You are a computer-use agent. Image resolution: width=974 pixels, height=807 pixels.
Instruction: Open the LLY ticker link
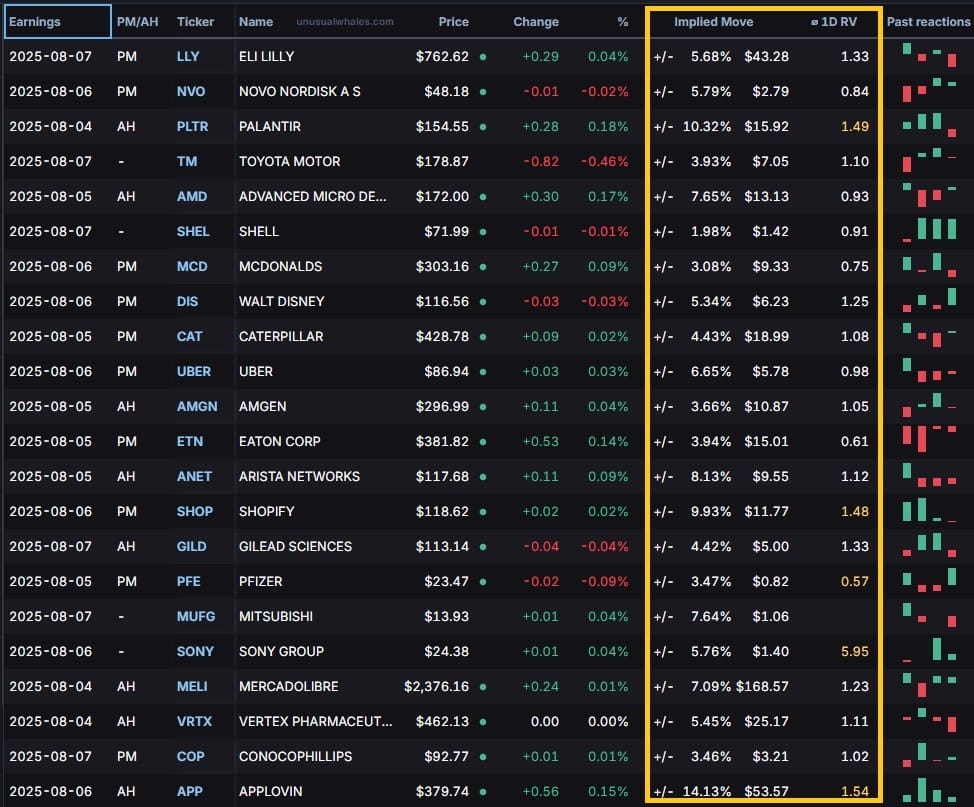pyautogui.click(x=188, y=57)
